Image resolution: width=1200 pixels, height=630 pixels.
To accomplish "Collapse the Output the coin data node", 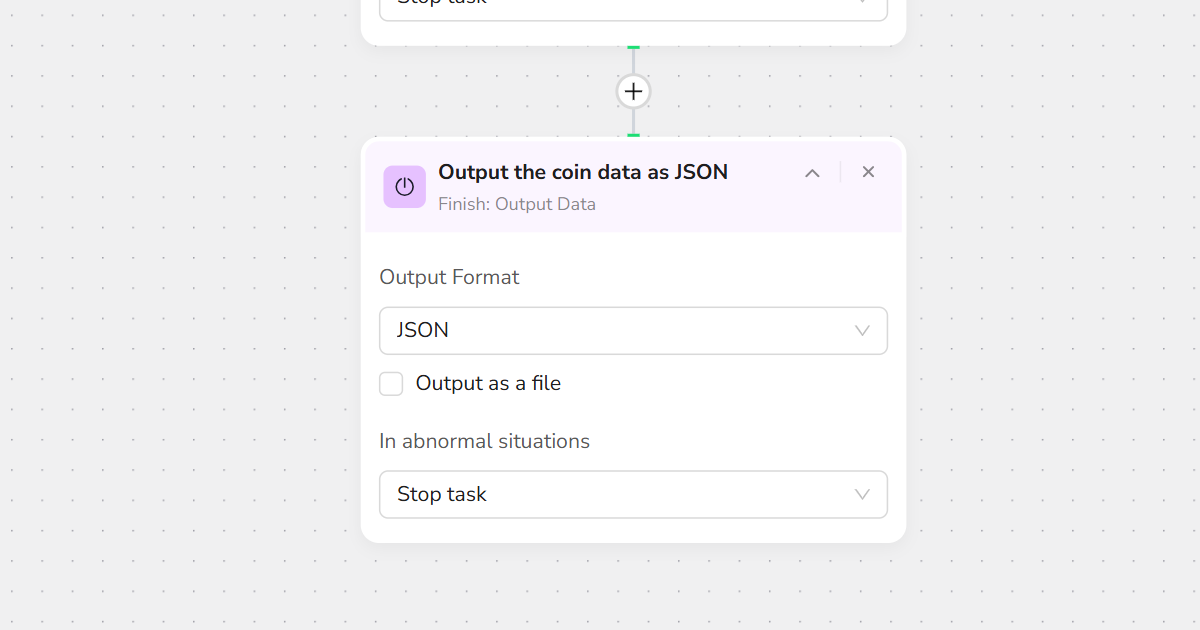I will [812, 173].
